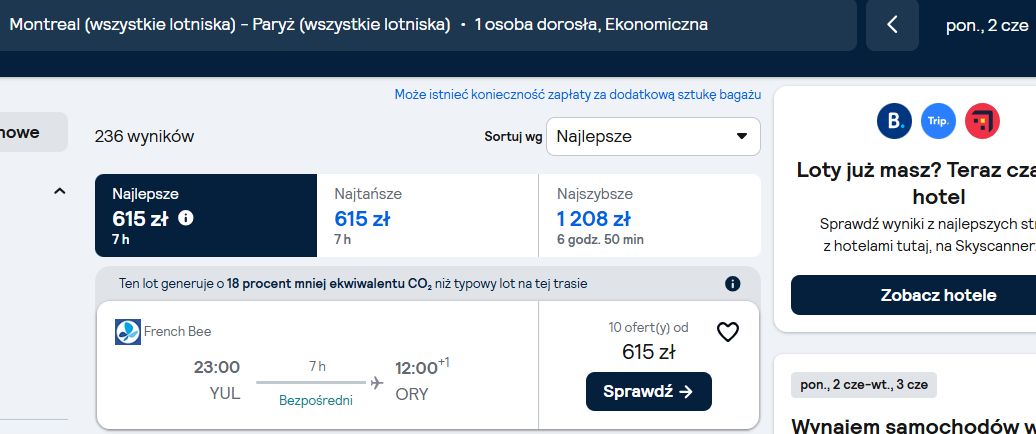Click info icon next to 615 zł
The width and height of the screenshot is (1036, 434).
pyautogui.click(x=186, y=217)
